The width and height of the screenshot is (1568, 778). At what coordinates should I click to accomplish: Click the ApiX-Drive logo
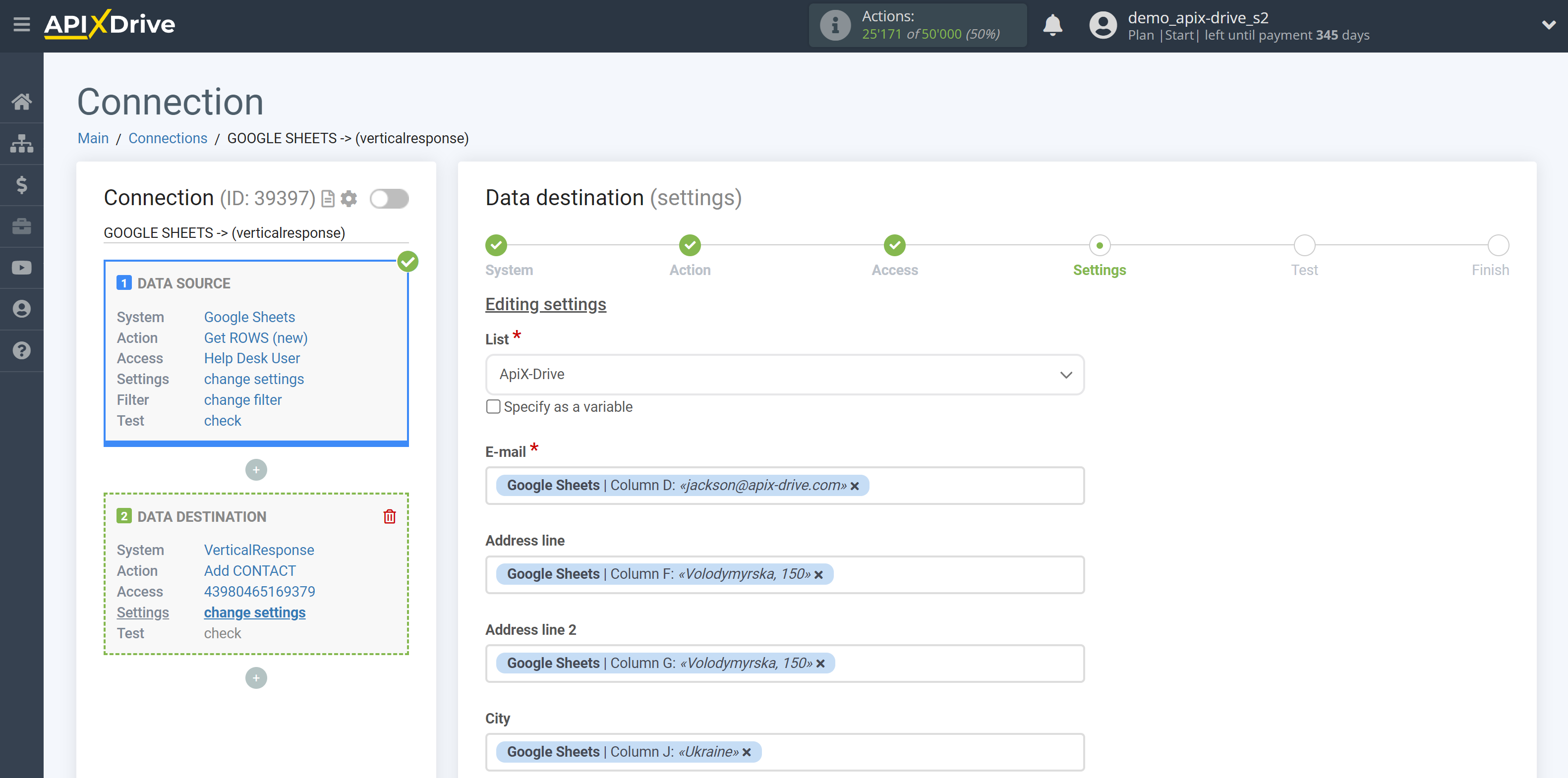click(110, 24)
